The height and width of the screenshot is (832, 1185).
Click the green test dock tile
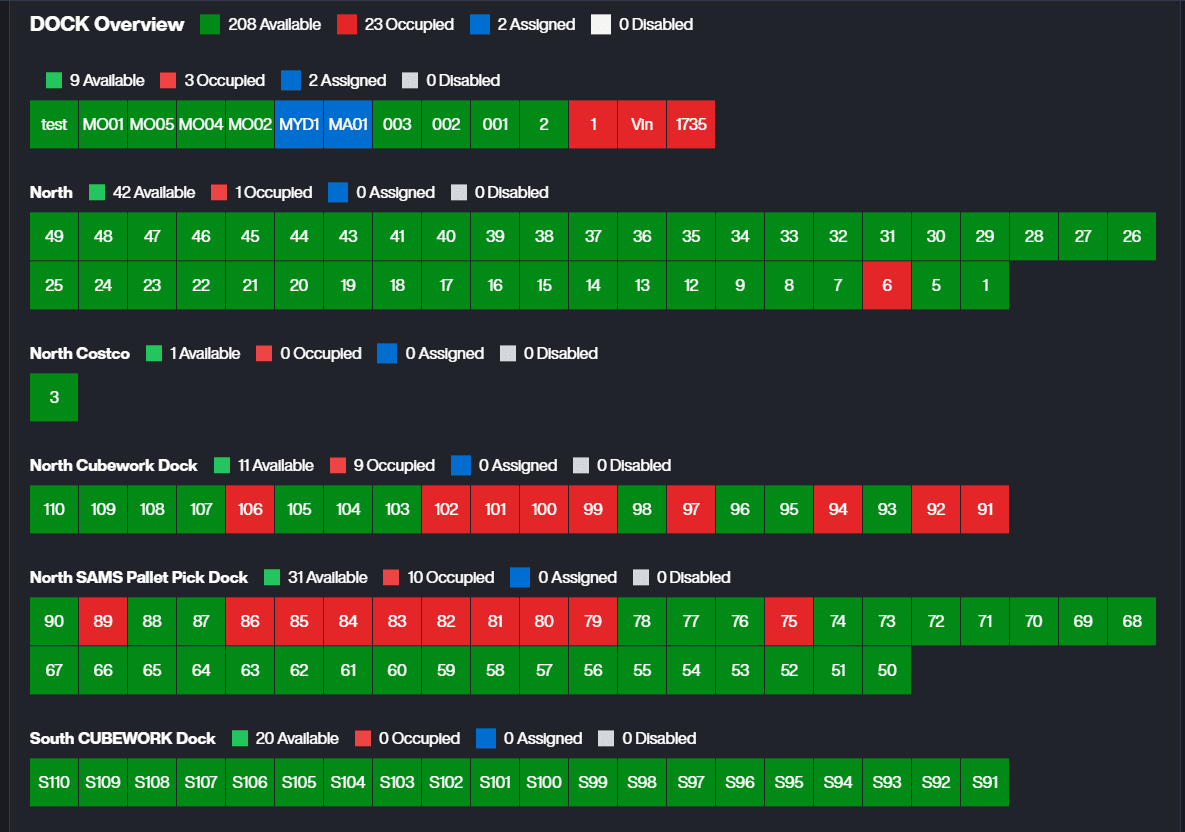pyautogui.click(x=54, y=125)
